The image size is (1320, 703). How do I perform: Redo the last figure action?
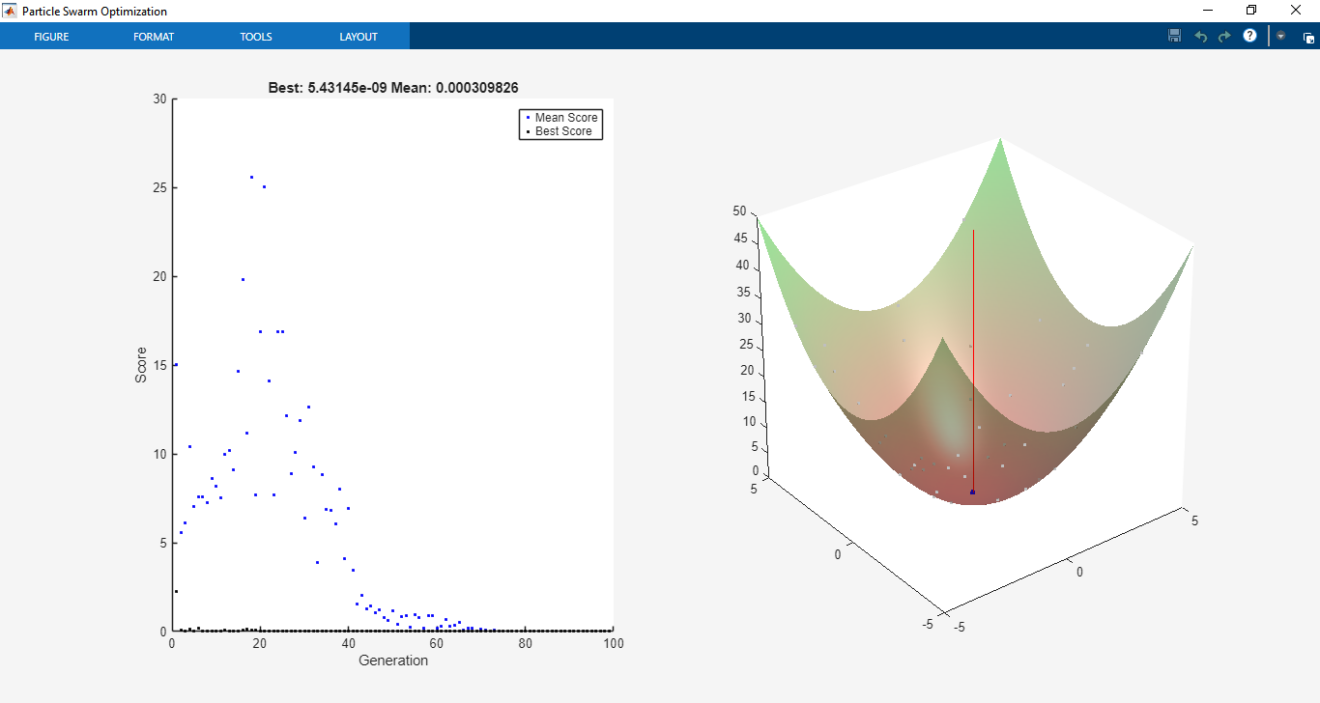(1223, 36)
